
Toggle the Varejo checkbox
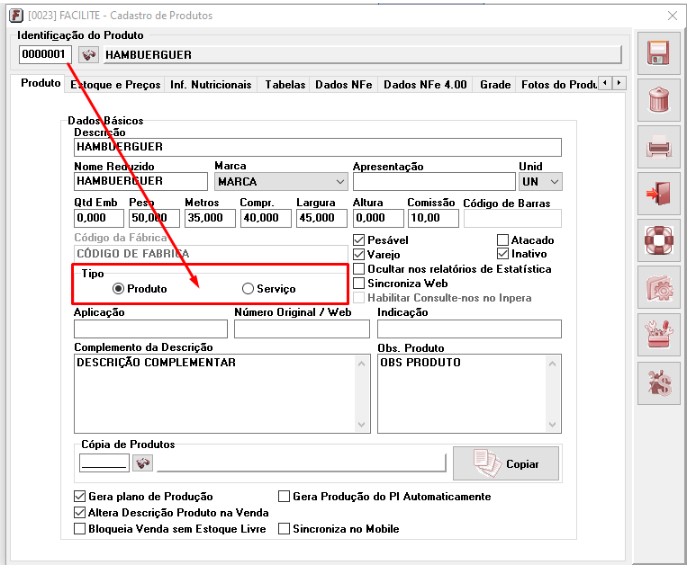(x=359, y=254)
